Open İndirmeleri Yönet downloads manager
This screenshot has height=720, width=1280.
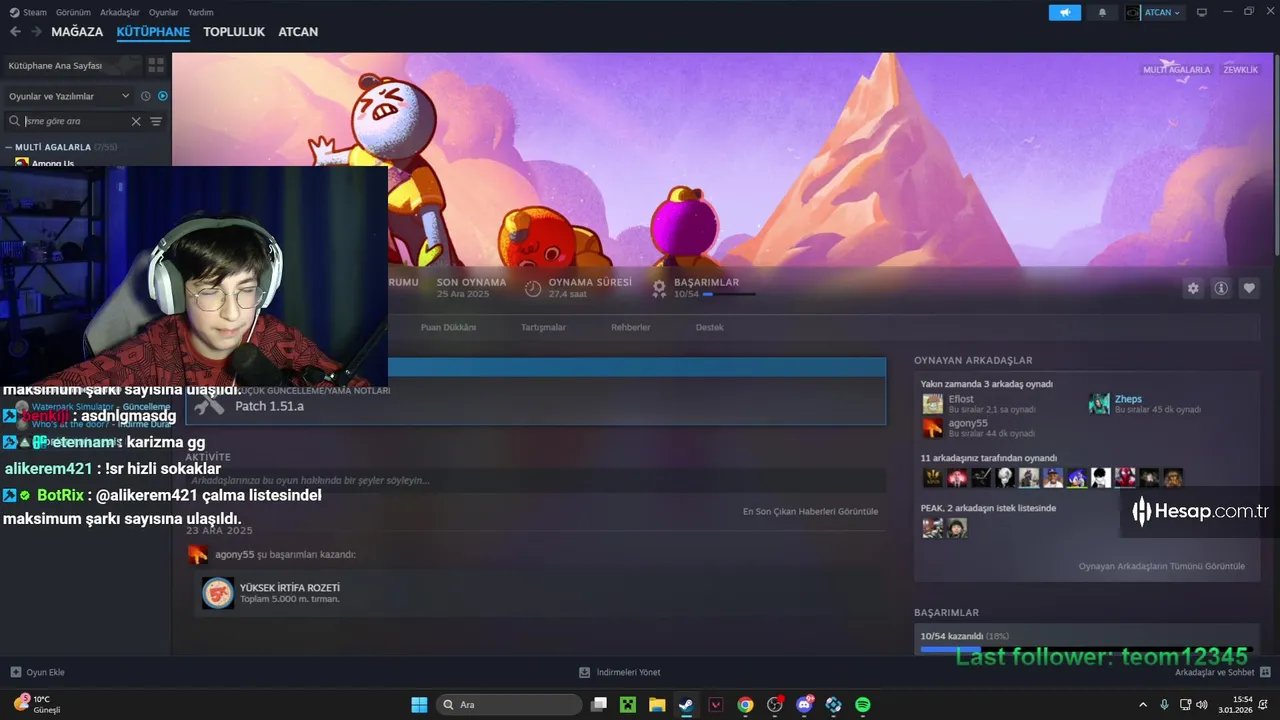[620, 672]
